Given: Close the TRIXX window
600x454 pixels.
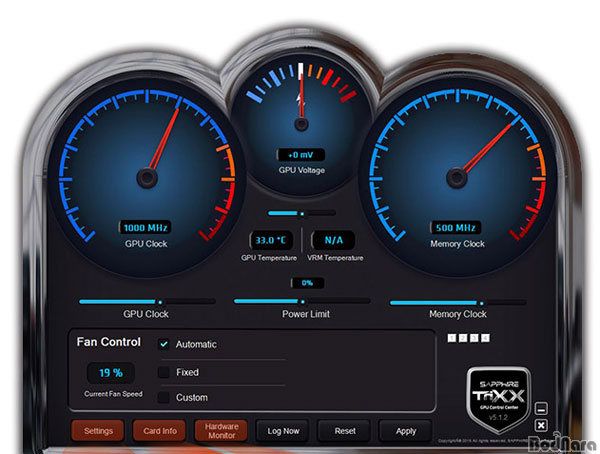Looking at the screenshot, I should click(541, 425).
